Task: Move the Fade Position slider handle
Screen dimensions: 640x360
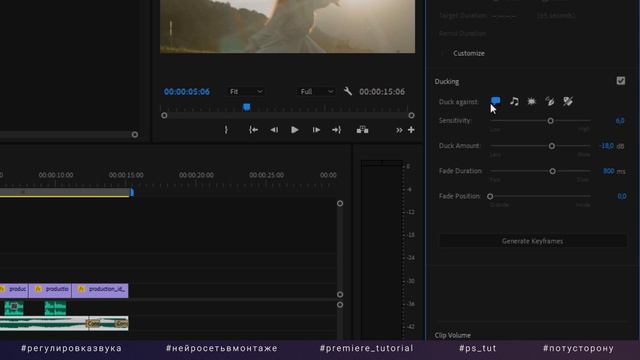Action: pyautogui.click(x=490, y=197)
